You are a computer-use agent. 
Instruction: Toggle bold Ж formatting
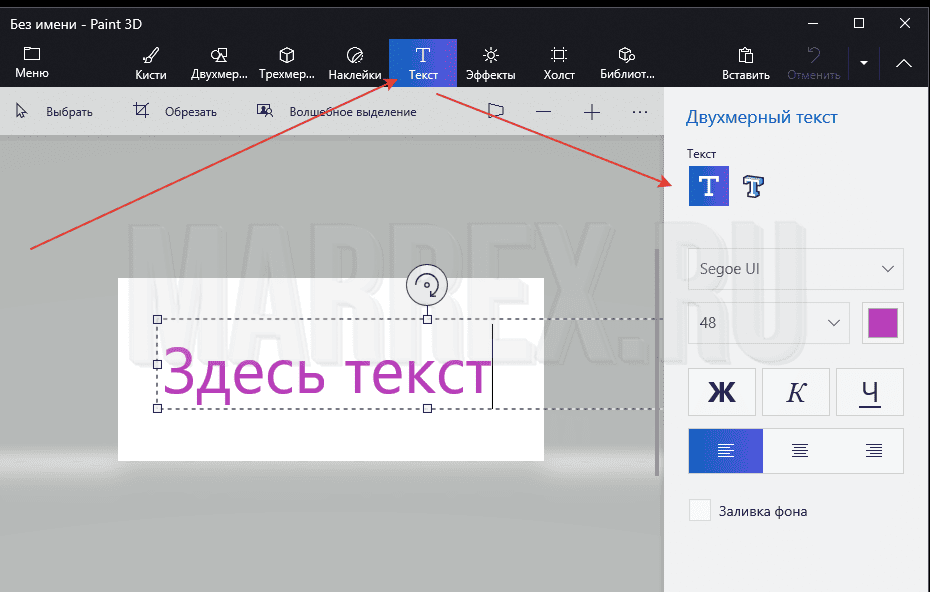tap(722, 392)
